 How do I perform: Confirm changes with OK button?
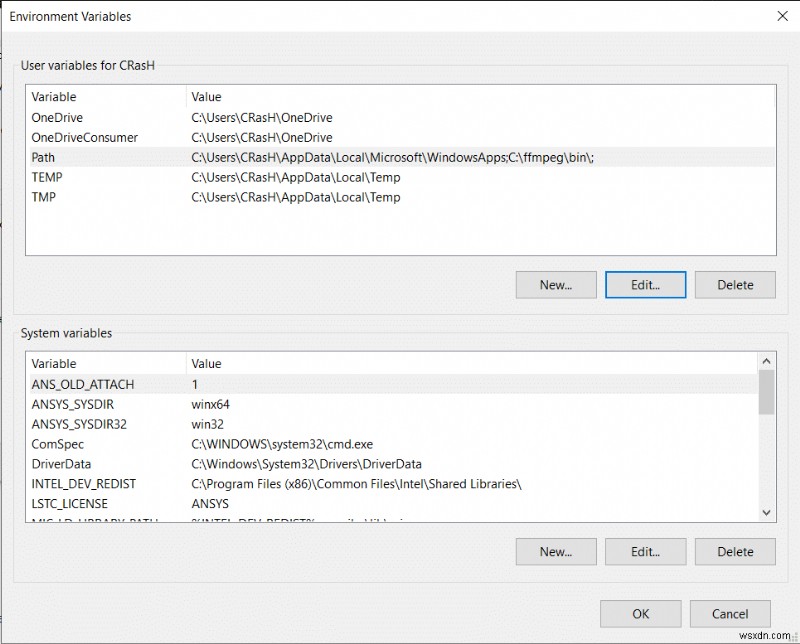(x=640, y=613)
